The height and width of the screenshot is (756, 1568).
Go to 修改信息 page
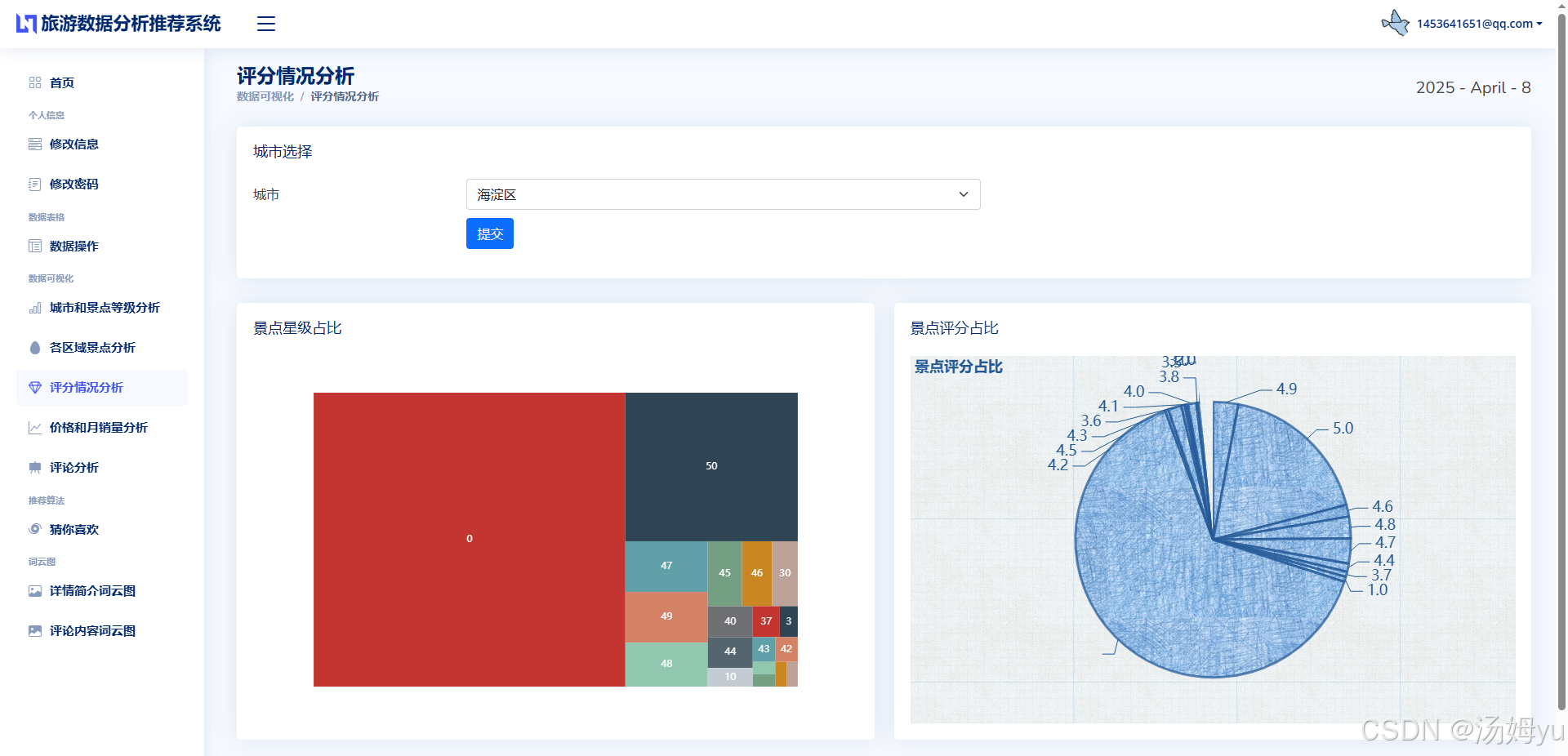pos(102,145)
